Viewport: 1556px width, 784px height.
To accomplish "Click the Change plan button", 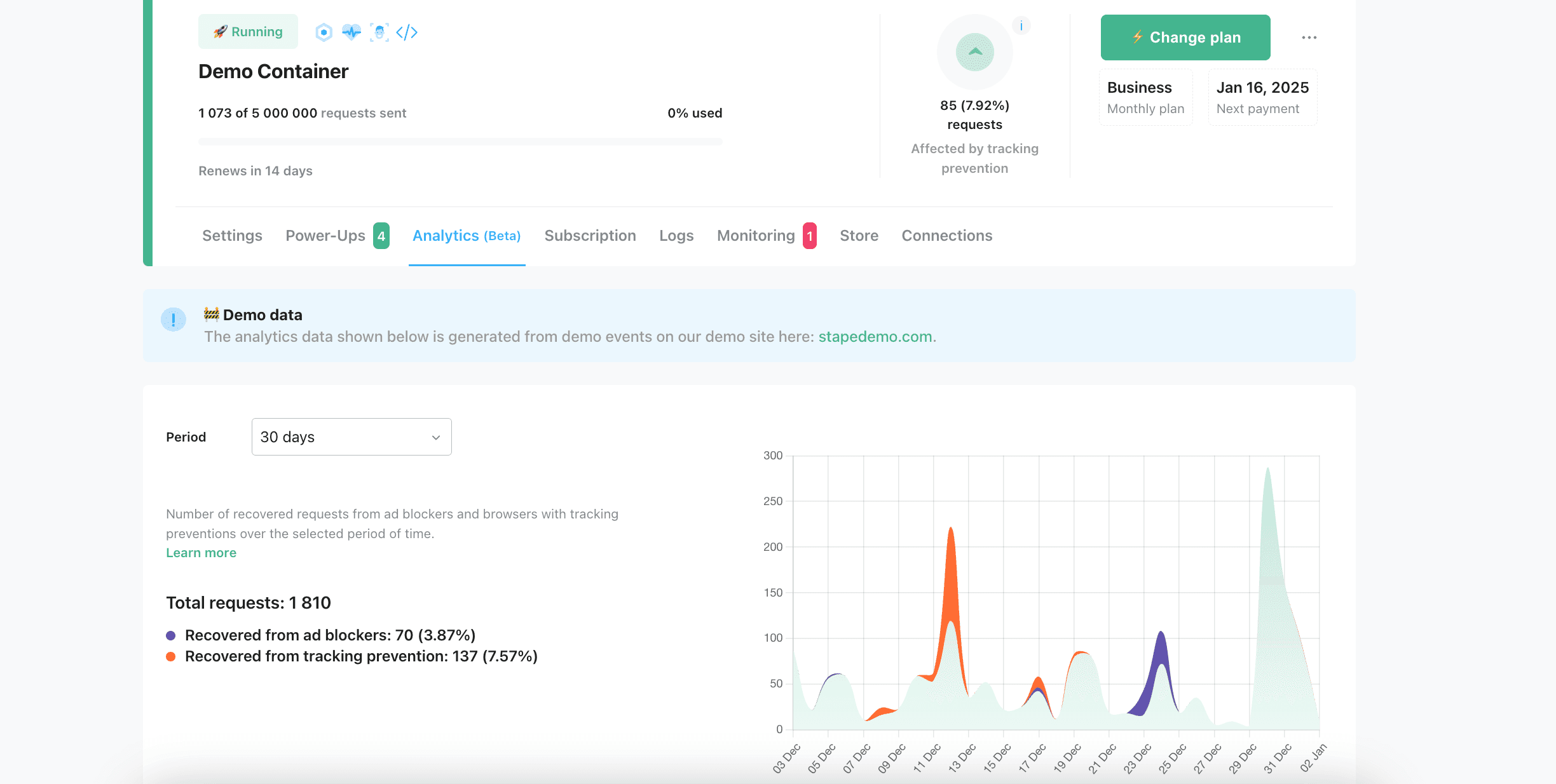I will (1185, 37).
